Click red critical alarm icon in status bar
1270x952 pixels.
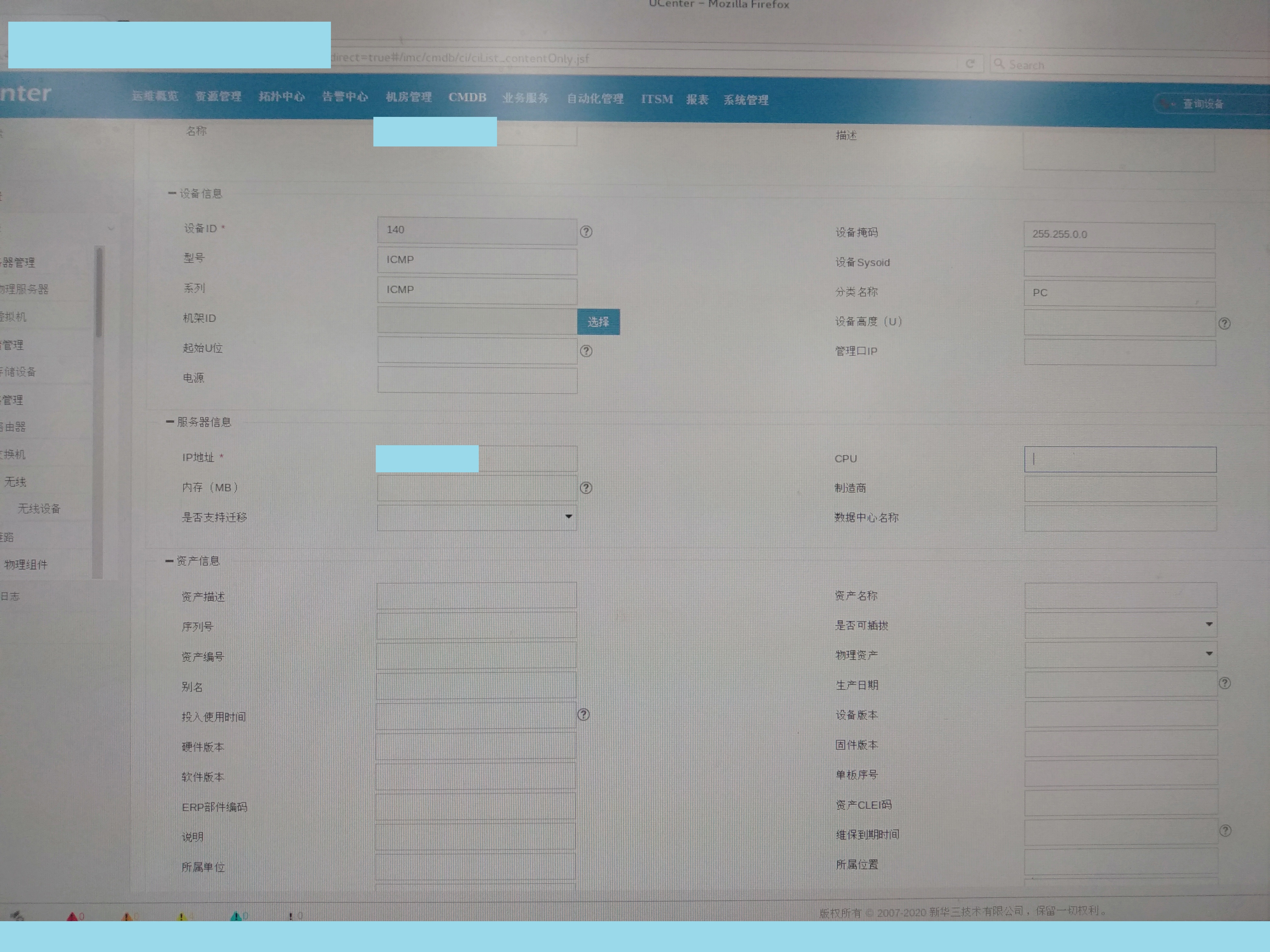[x=72, y=916]
